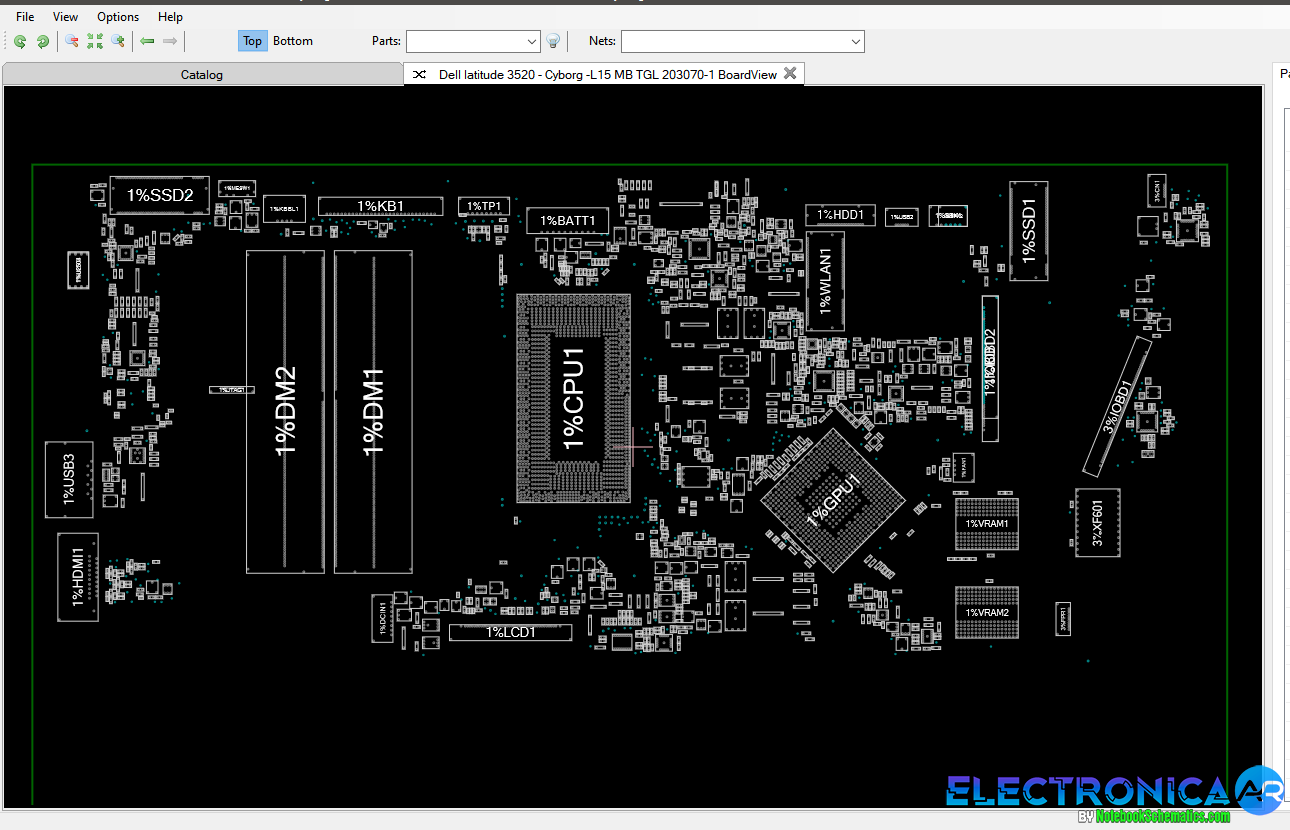This screenshot has width=1290, height=830.
Task: Select the 1%VRAM1 chip
Action: (987, 523)
